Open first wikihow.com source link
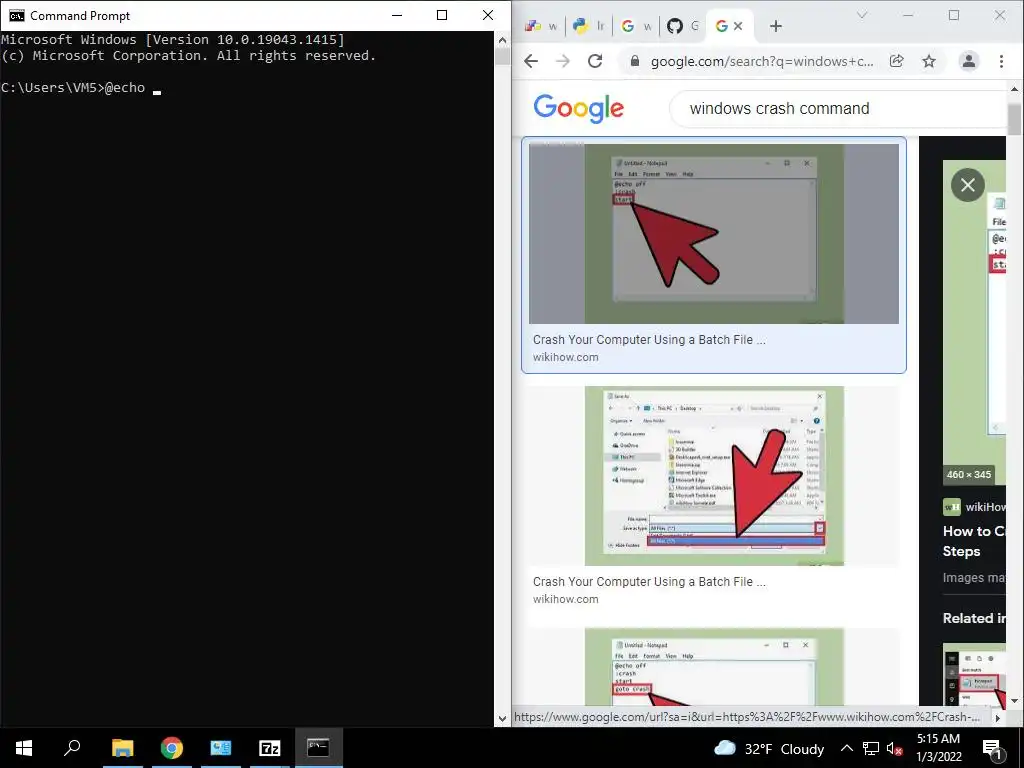Viewport: 1024px width, 768px height. 566,357
